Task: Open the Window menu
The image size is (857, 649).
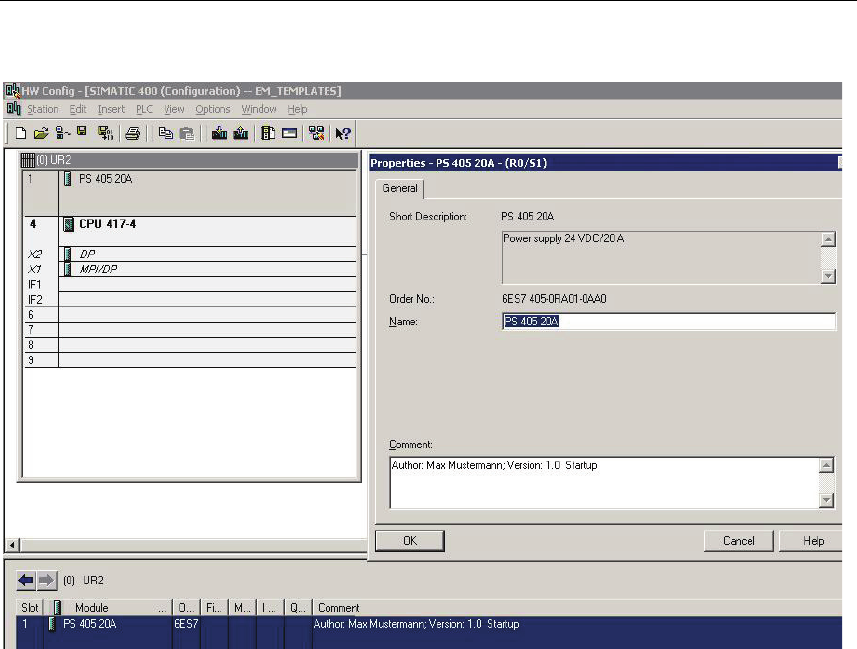Action: 259,109
